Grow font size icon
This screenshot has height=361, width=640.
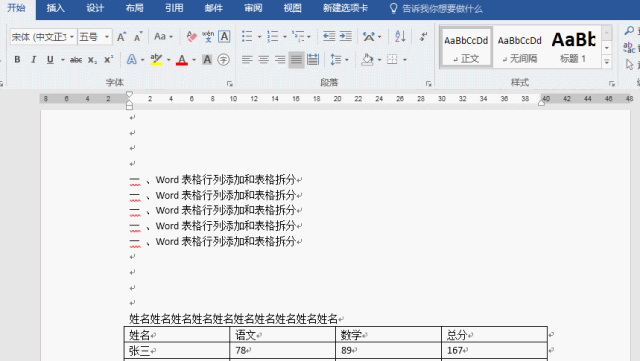tap(121, 37)
